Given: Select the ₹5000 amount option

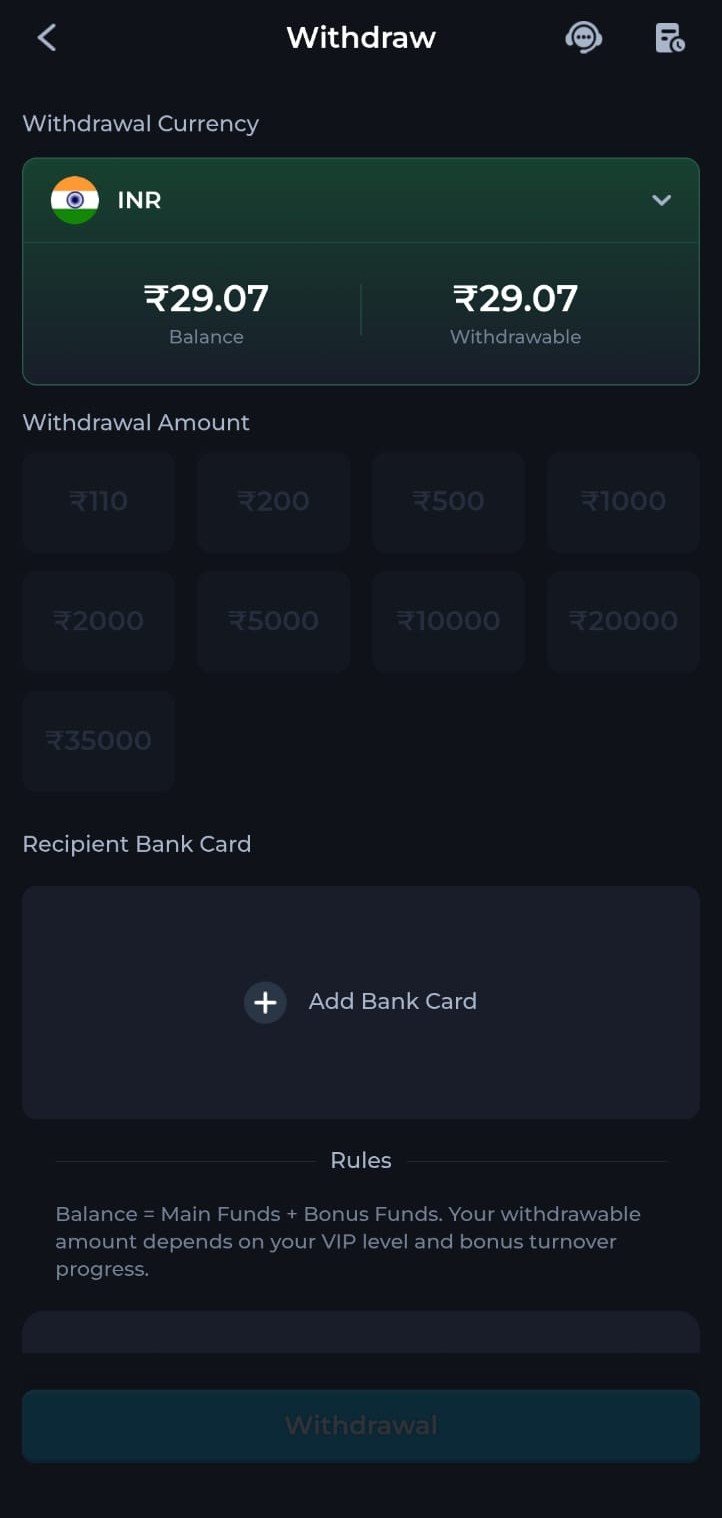Looking at the screenshot, I should pos(273,621).
